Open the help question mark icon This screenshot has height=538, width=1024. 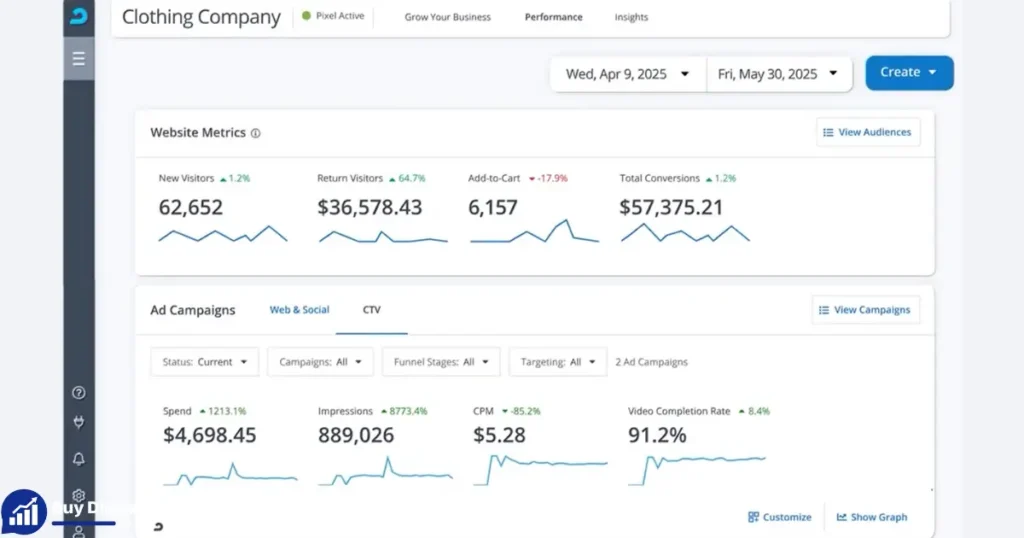pyautogui.click(x=78, y=392)
